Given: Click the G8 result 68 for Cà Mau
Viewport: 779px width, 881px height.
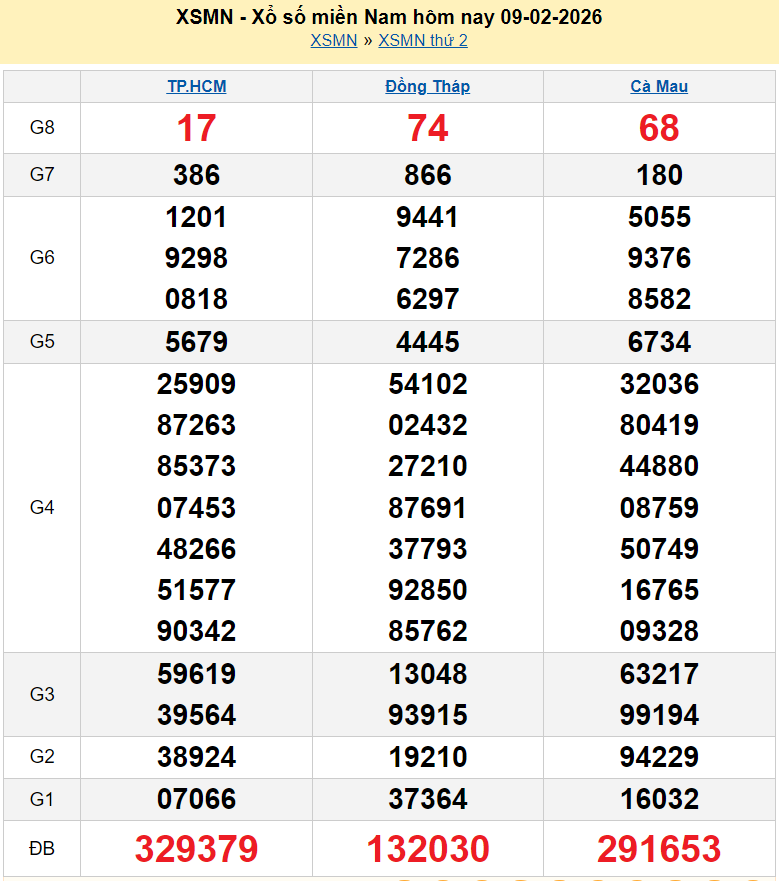Looking at the screenshot, I should tap(659, 128).
